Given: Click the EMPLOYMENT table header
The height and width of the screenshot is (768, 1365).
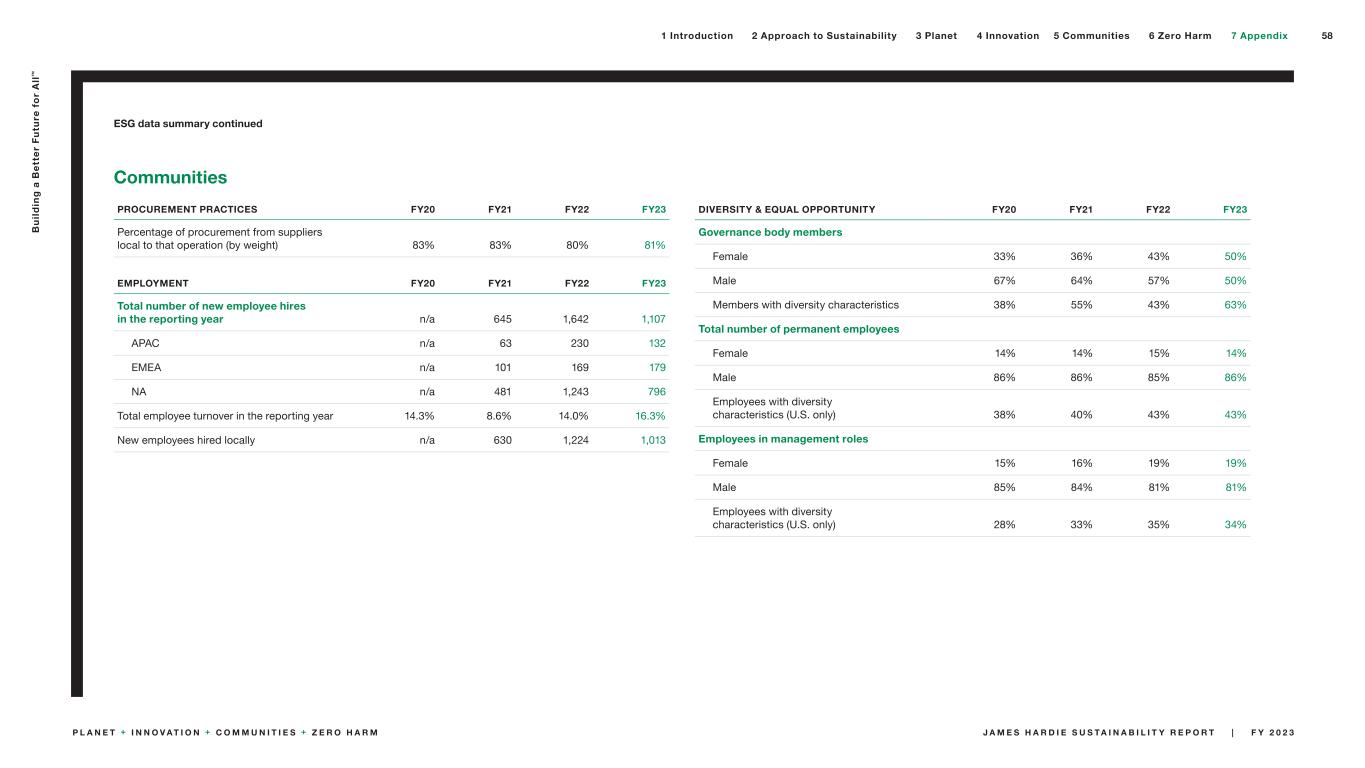Looking at the screenshot, I should pos(152,283).
